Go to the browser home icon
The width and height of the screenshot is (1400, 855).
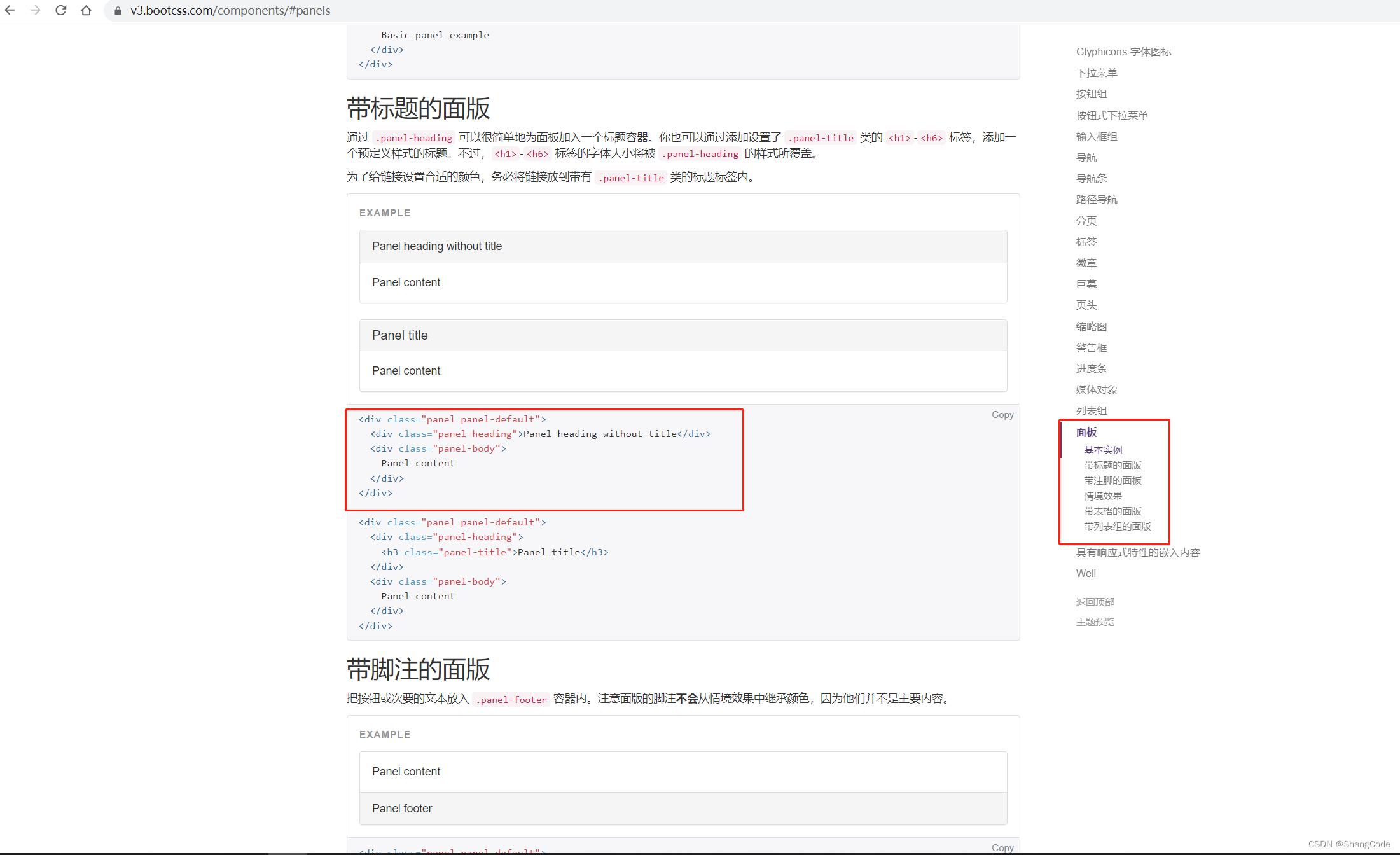[87, 10]
